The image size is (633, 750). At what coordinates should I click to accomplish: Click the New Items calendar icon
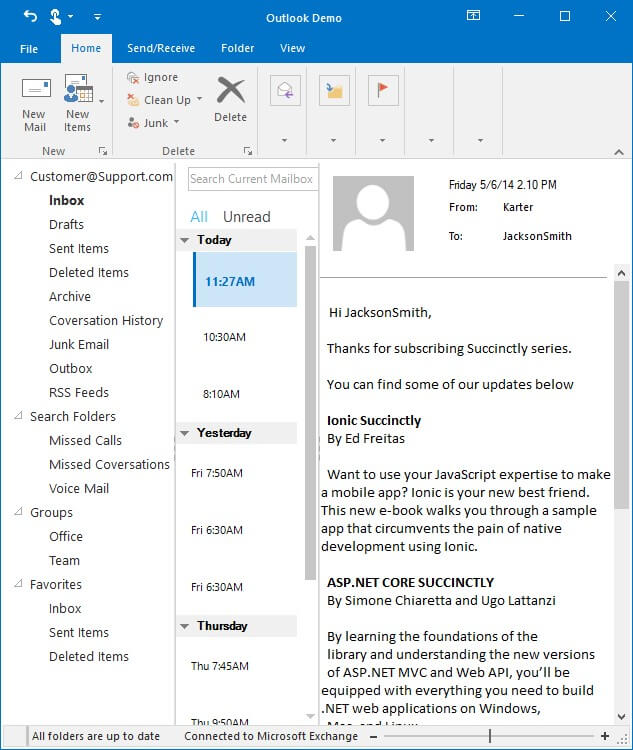[78, 89]
